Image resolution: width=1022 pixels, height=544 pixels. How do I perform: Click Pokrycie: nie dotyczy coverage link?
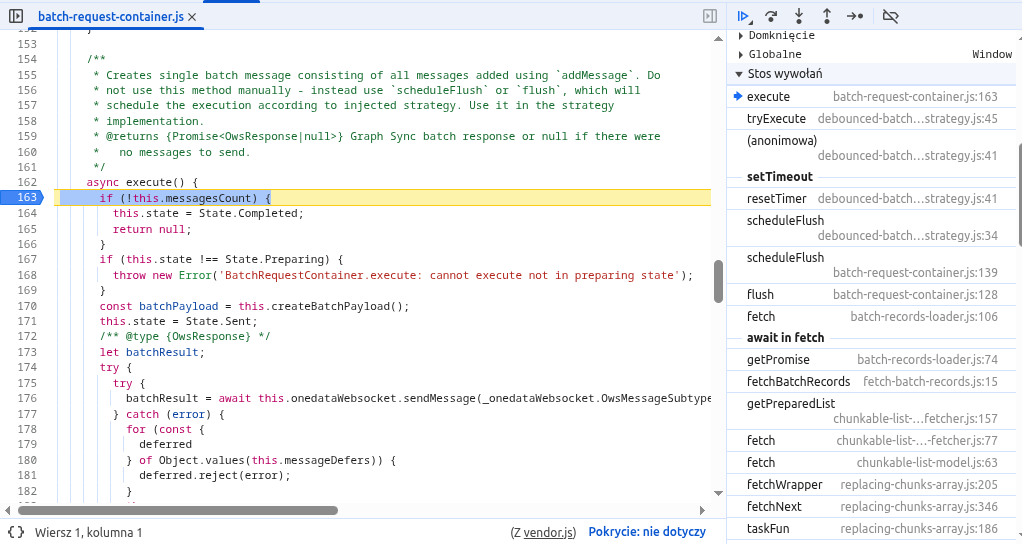point(647,533)
